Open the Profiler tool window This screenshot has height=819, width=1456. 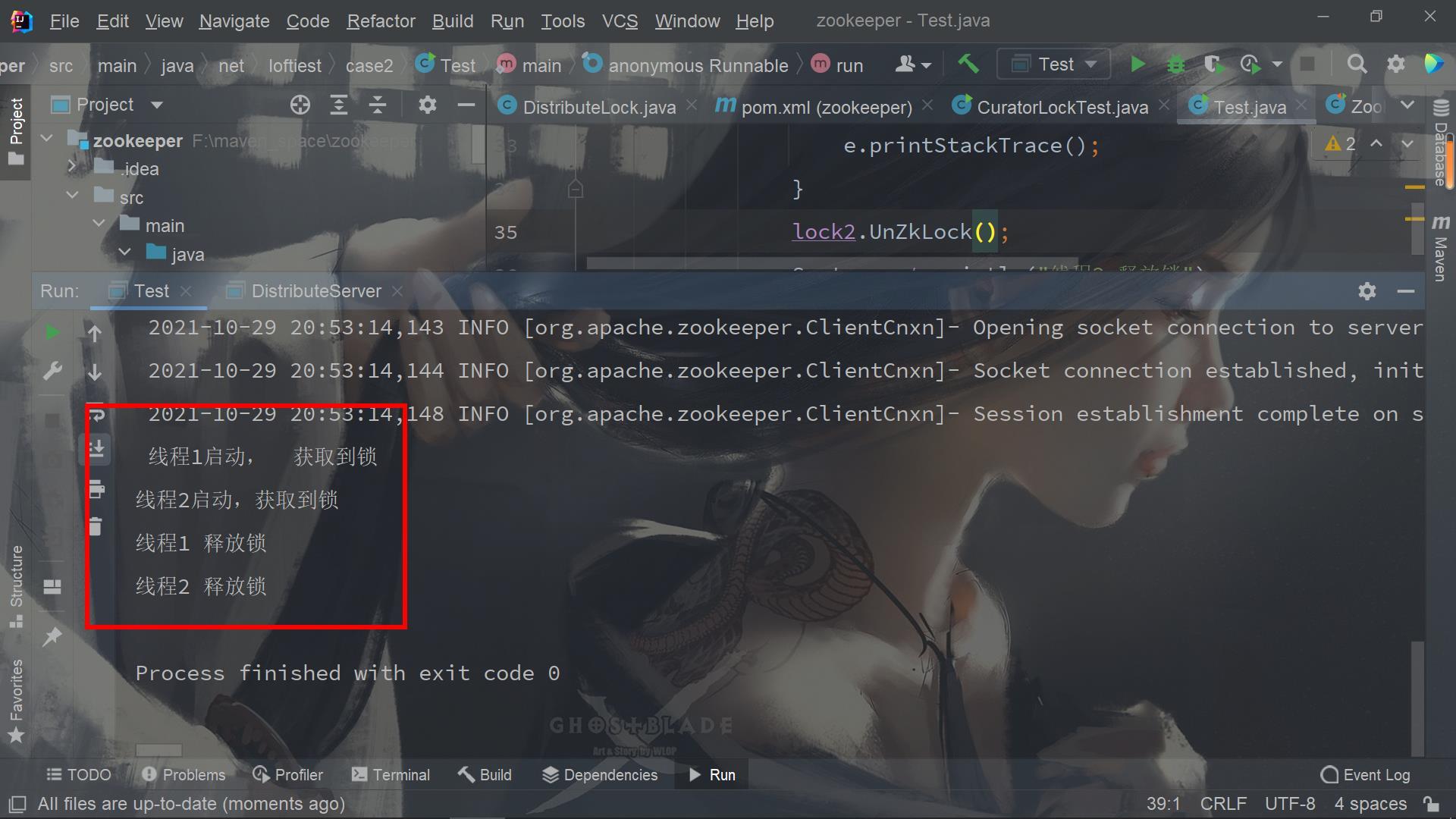287,775
